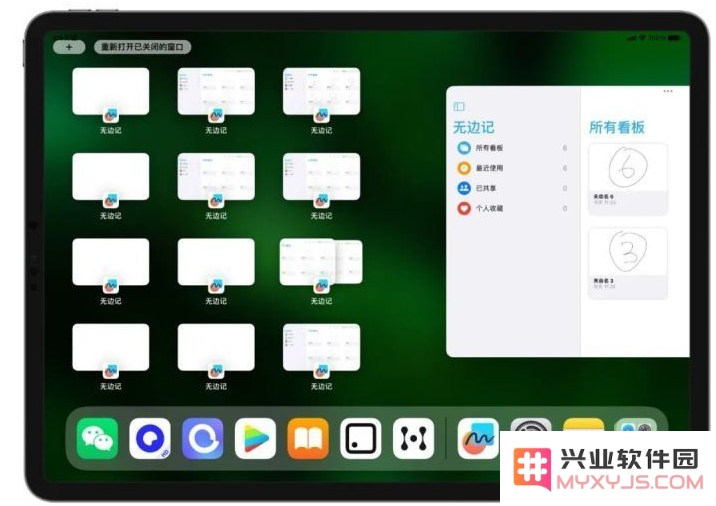Viewport: 716px width, 506px height.
Task: Open the board 未命名 6 with the circled 6
Action: coord(628,179)
